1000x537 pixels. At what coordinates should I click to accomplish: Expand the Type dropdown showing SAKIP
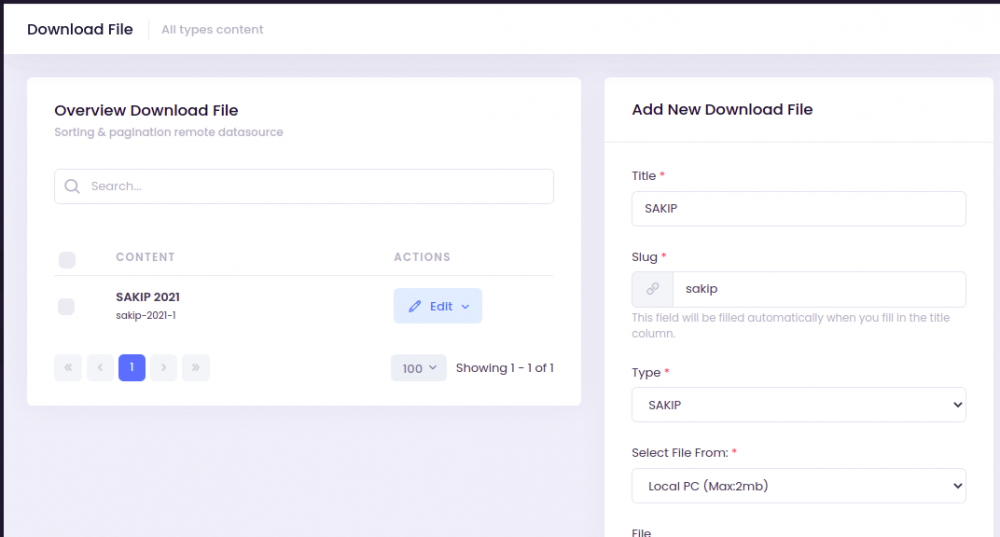798,405
